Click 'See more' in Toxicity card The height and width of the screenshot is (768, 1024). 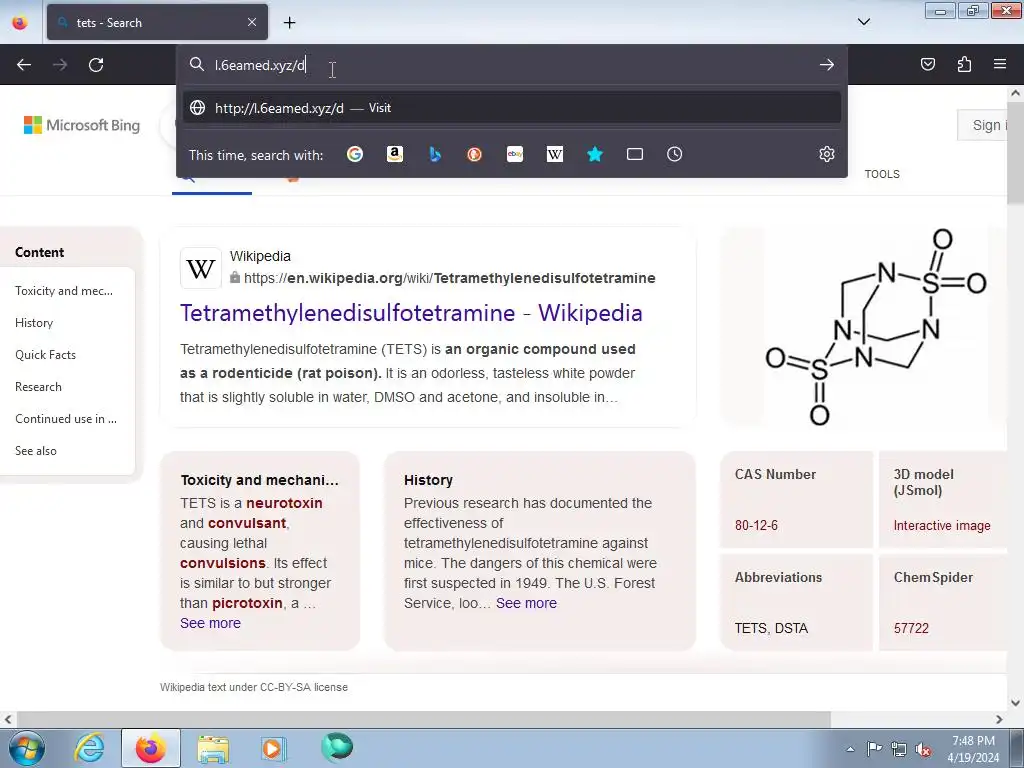click(x=210, y=623)
